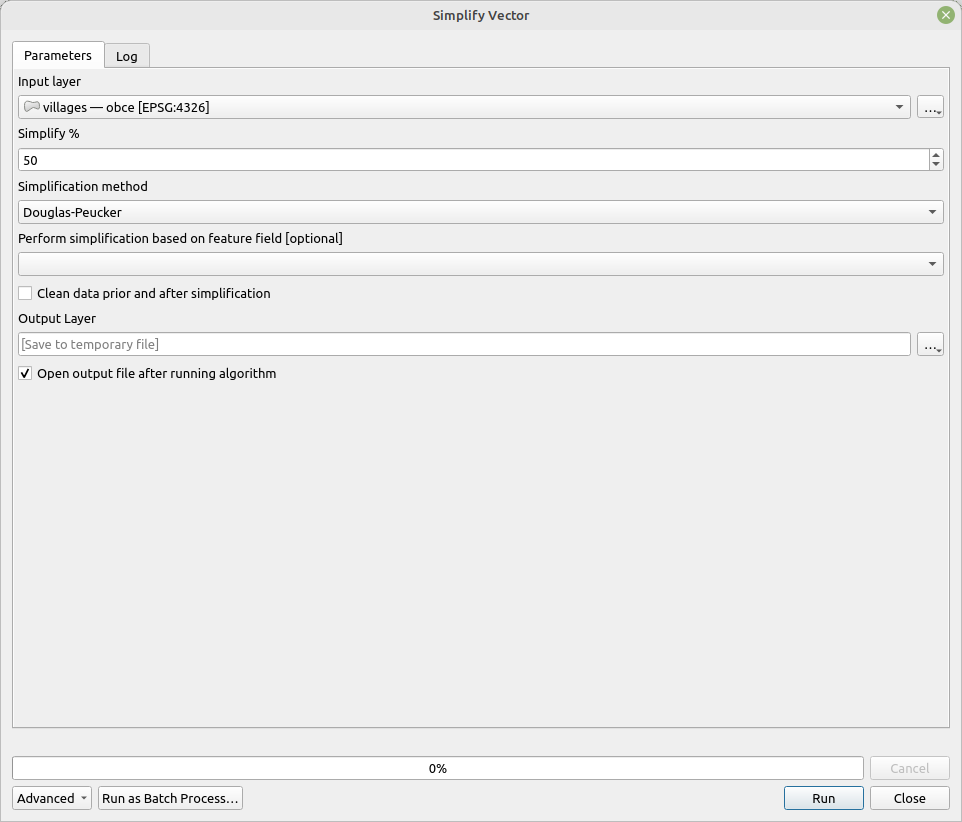Click the browse button beside Input layer
The image size is (962, 822).
[930, 107]
